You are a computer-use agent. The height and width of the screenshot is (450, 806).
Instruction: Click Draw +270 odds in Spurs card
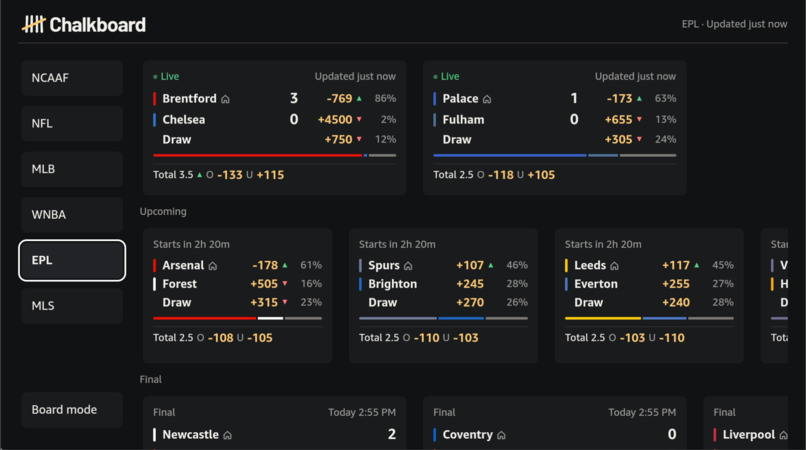[x=470, y=302]
